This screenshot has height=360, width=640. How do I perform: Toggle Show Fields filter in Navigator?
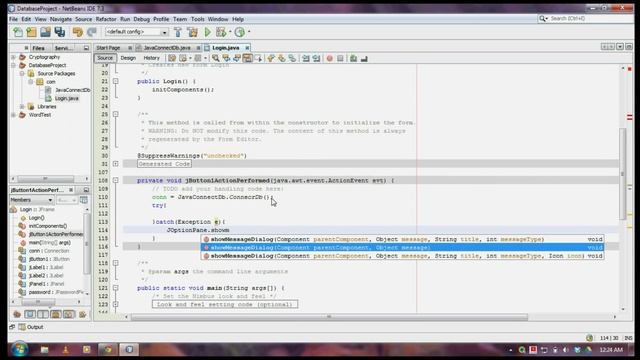coord(30,314)
